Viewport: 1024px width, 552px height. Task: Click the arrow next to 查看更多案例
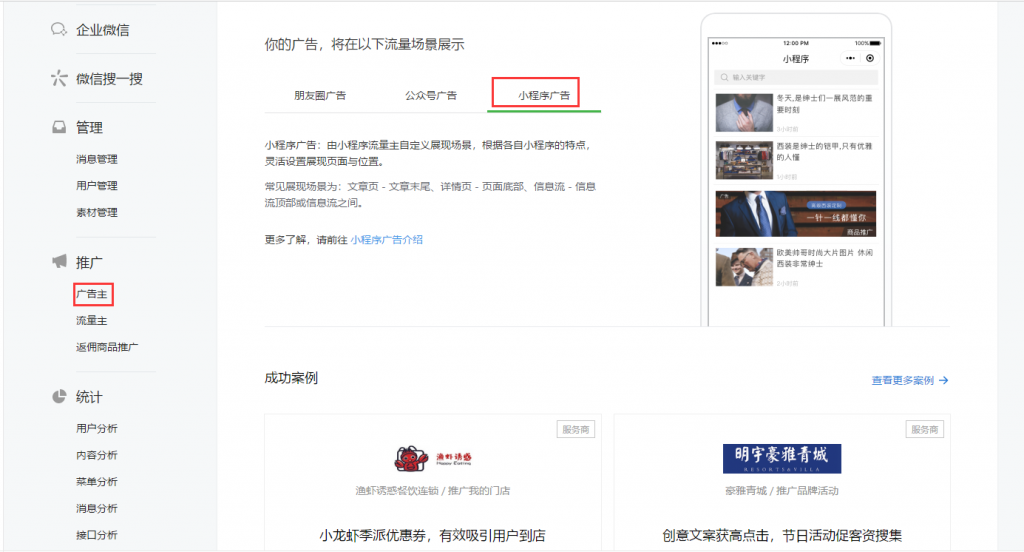click(x=944, y=380)
